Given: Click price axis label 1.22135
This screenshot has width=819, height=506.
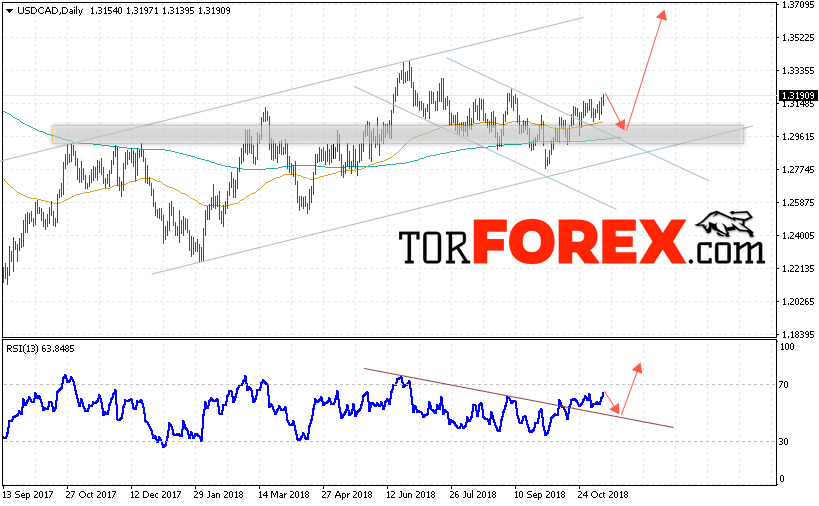Looking at the screenshot, I should click(798, 268).
